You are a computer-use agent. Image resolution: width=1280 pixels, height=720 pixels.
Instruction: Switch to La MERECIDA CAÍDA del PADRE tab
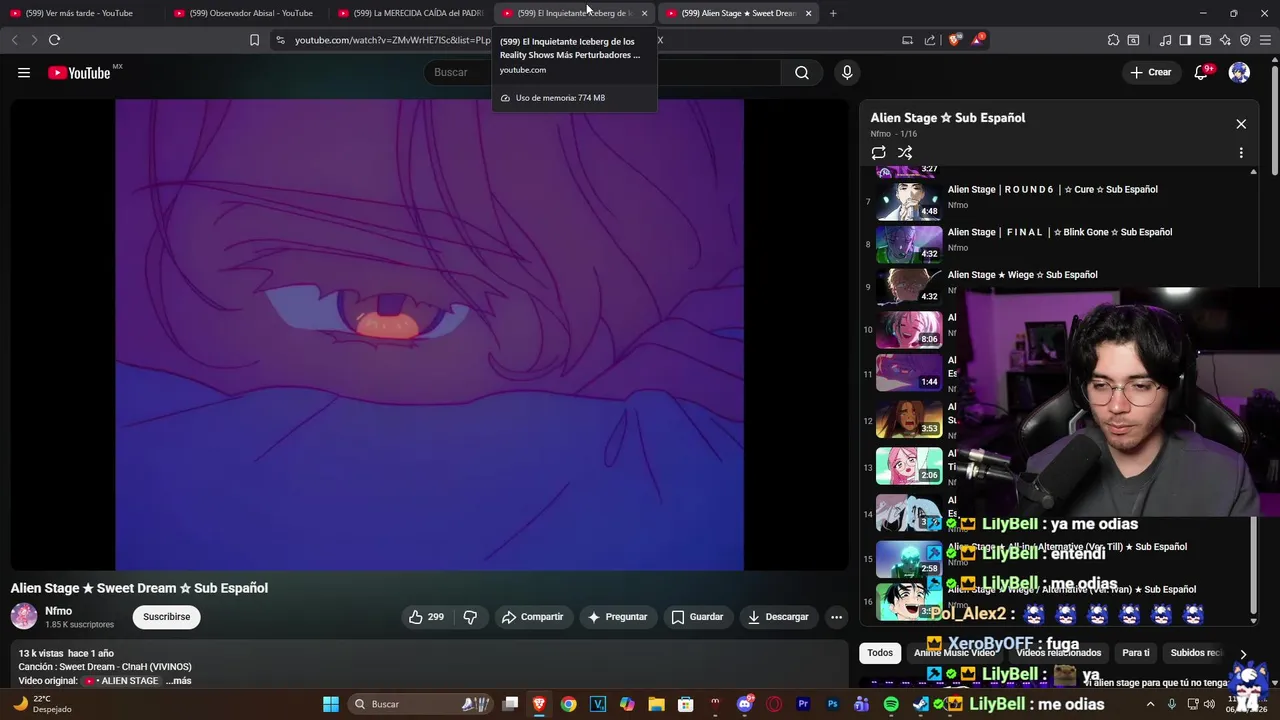[x=410, y=13]
